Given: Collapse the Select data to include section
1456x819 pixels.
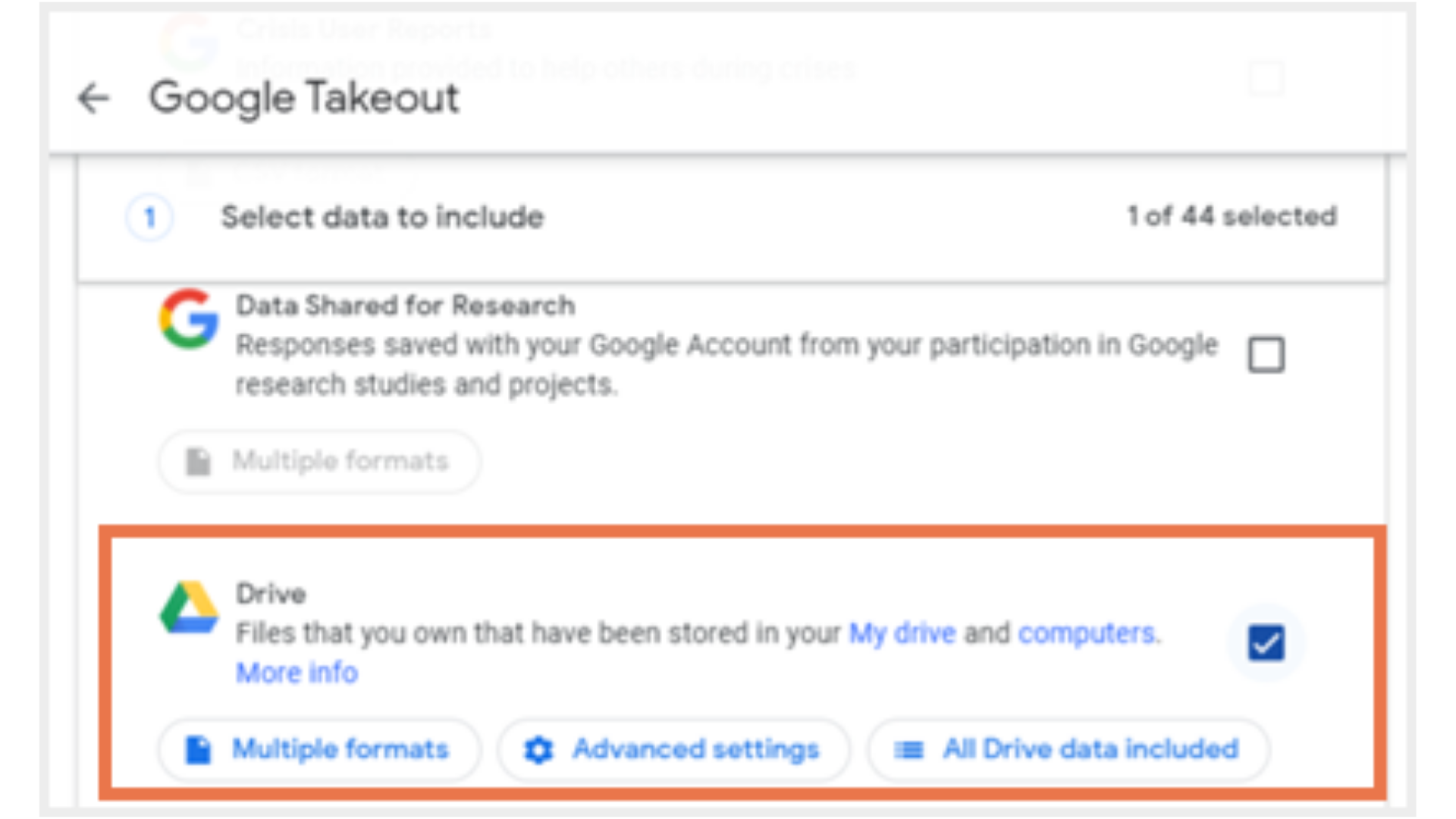Looking at the screenshot, I should point(382,218).
